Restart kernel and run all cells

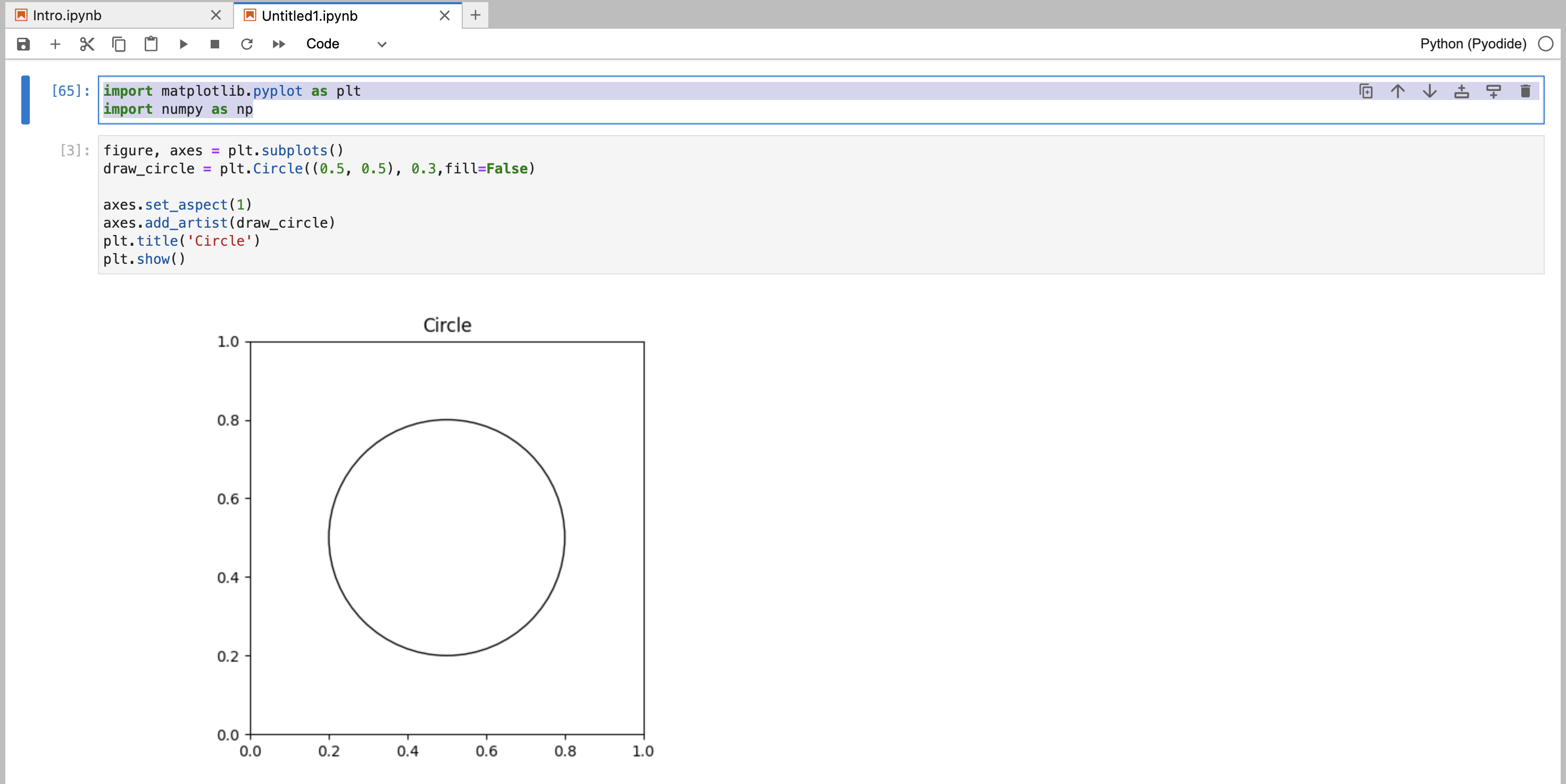point(278,44)
